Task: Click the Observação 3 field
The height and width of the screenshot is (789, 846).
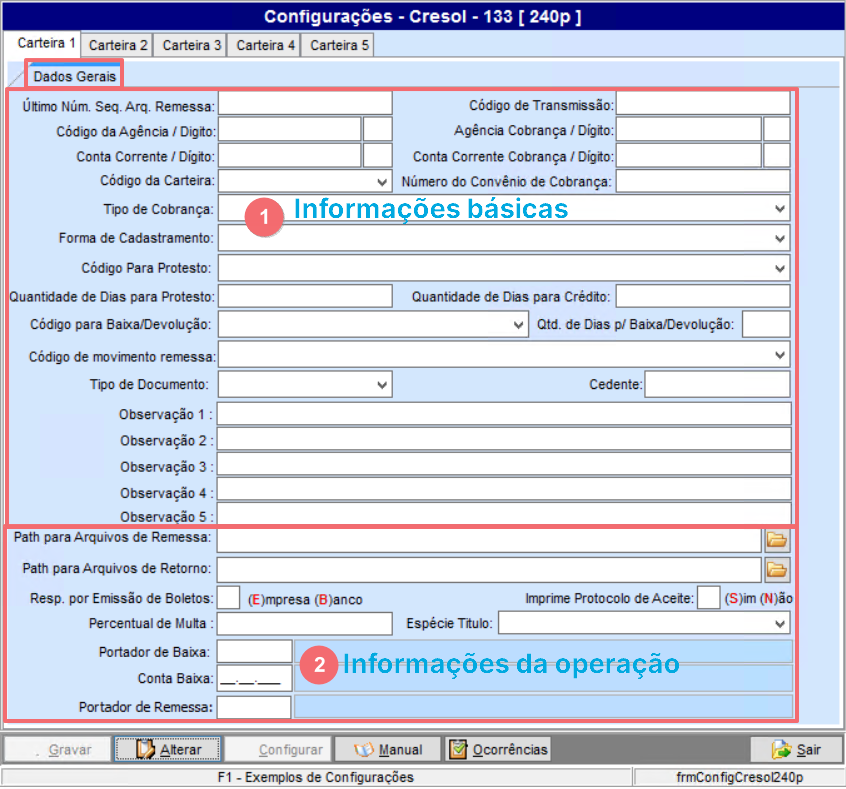Action: click(504, 464)
